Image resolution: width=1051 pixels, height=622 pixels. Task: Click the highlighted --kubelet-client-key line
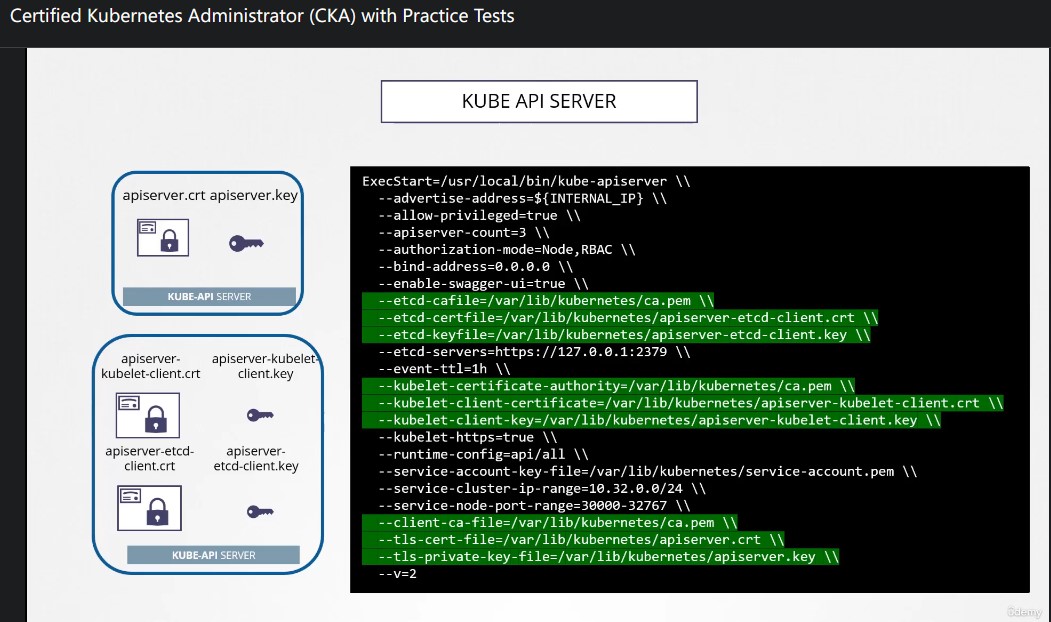[652, 420]
